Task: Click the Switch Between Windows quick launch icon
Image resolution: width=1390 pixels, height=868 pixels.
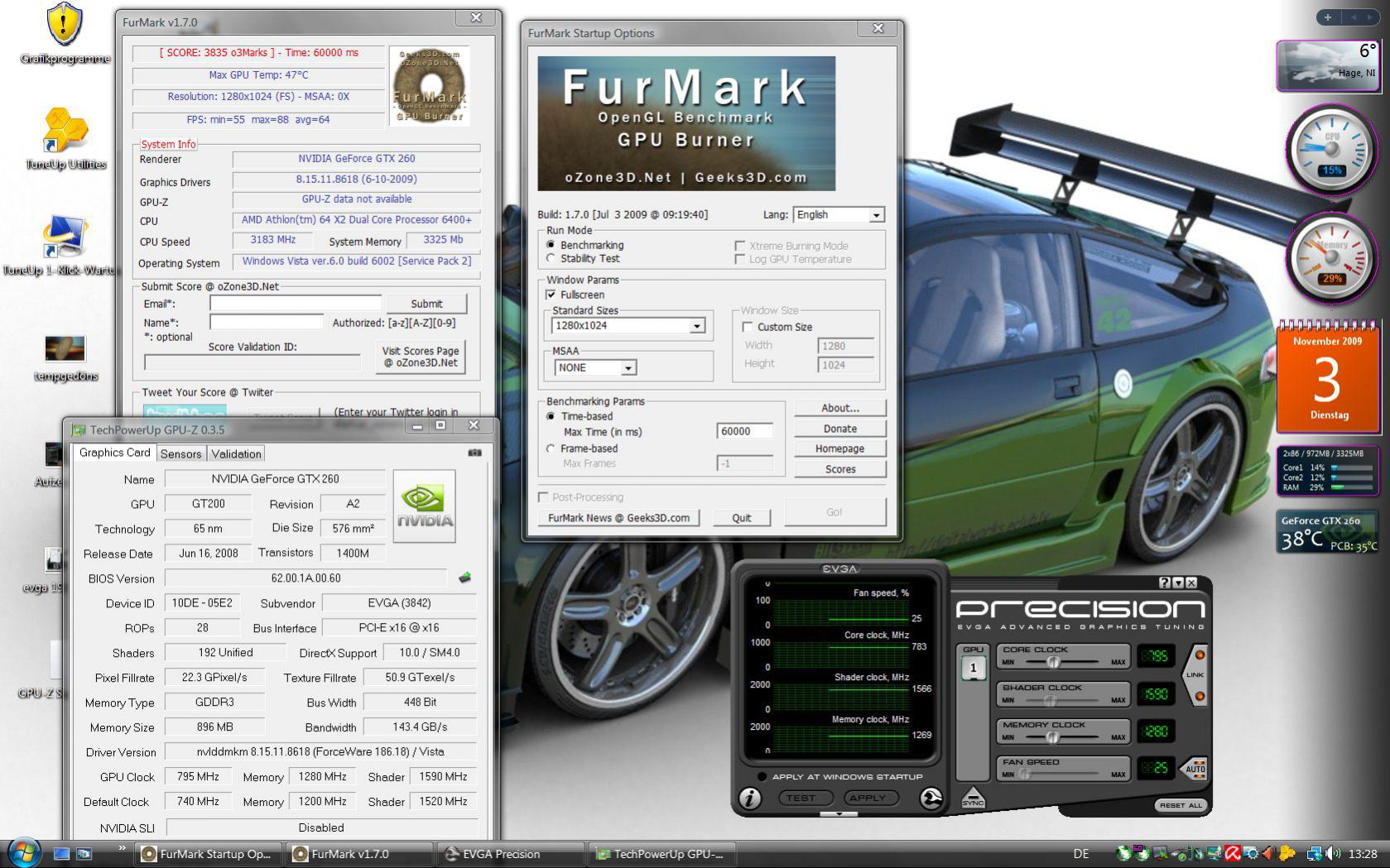Action: [84, 854]
